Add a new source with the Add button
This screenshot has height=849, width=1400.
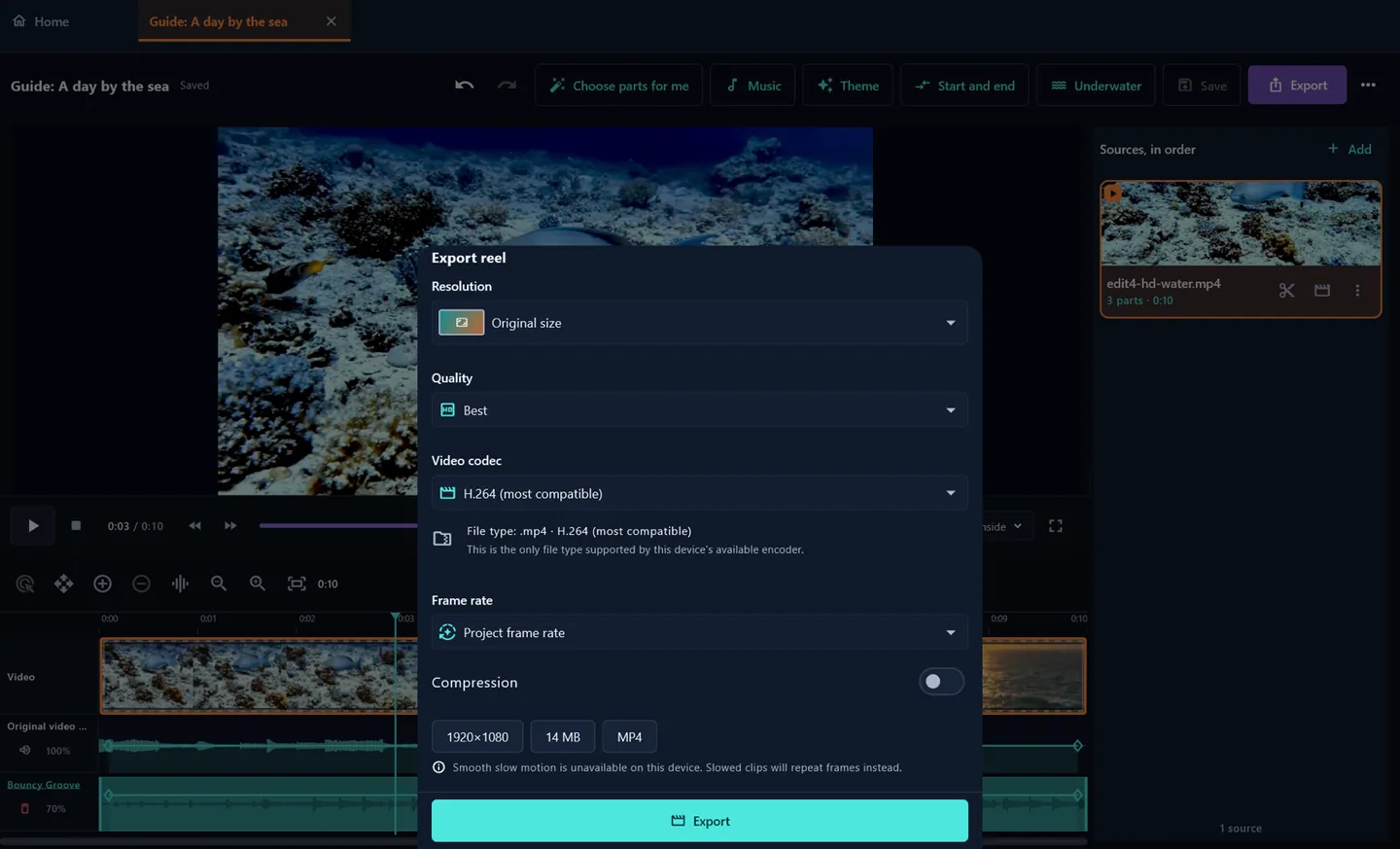[1349, 149]
